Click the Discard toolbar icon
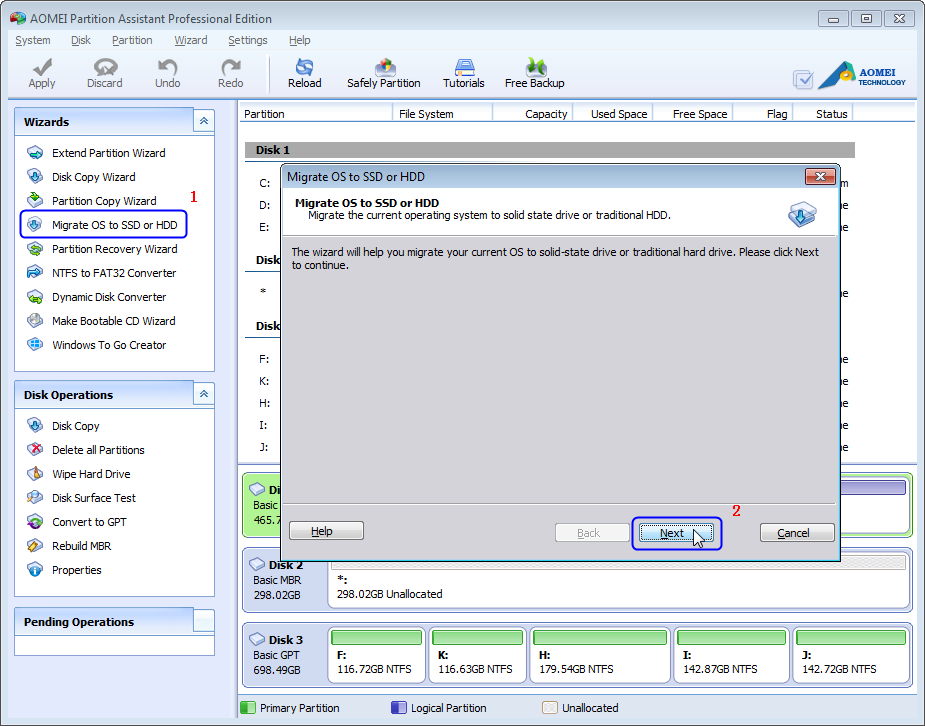This screenshot has height=726, width=925. tap(104, 73)
